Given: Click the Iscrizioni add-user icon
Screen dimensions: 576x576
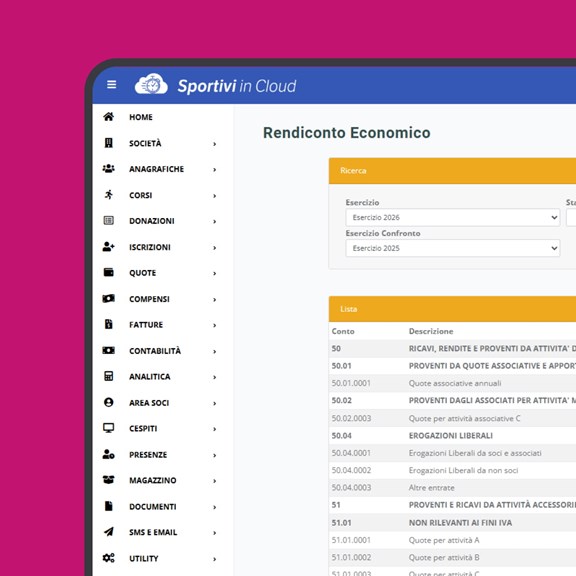Looking at the screenshot, I should click(108, 247).
